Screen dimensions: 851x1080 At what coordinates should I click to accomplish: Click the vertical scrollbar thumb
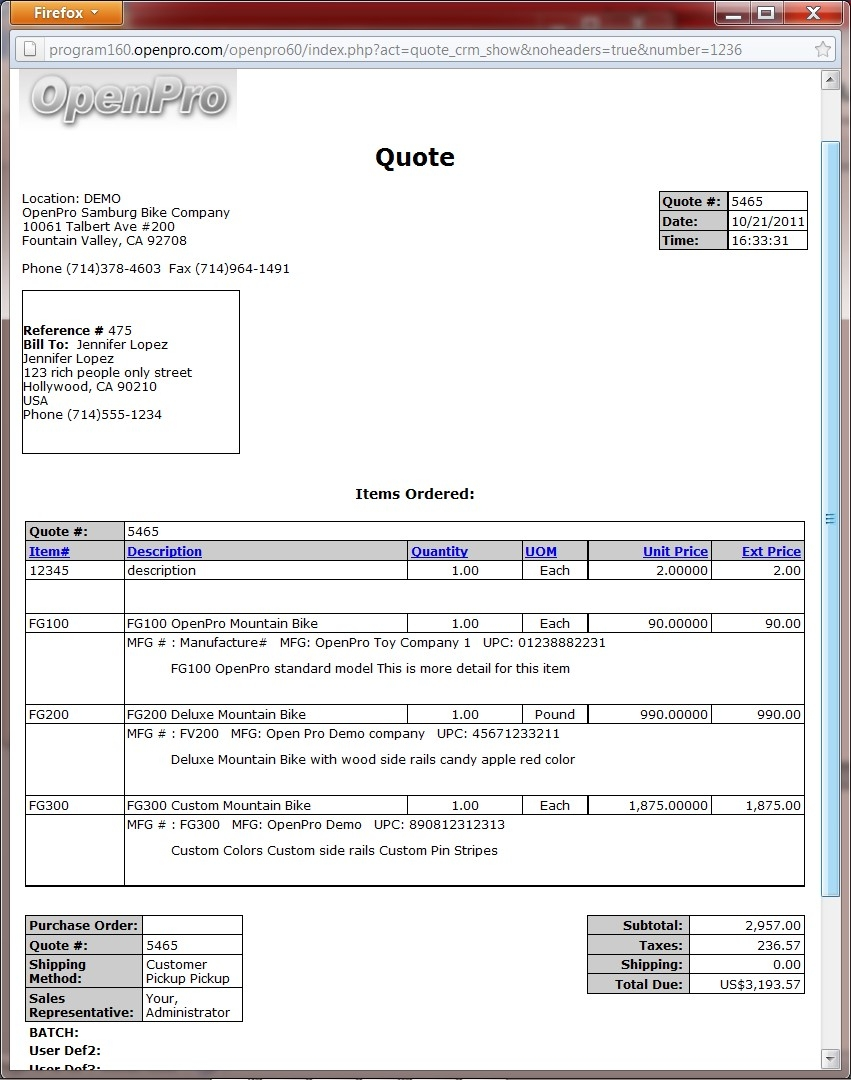pyautogui.click(x=829, y=518)
